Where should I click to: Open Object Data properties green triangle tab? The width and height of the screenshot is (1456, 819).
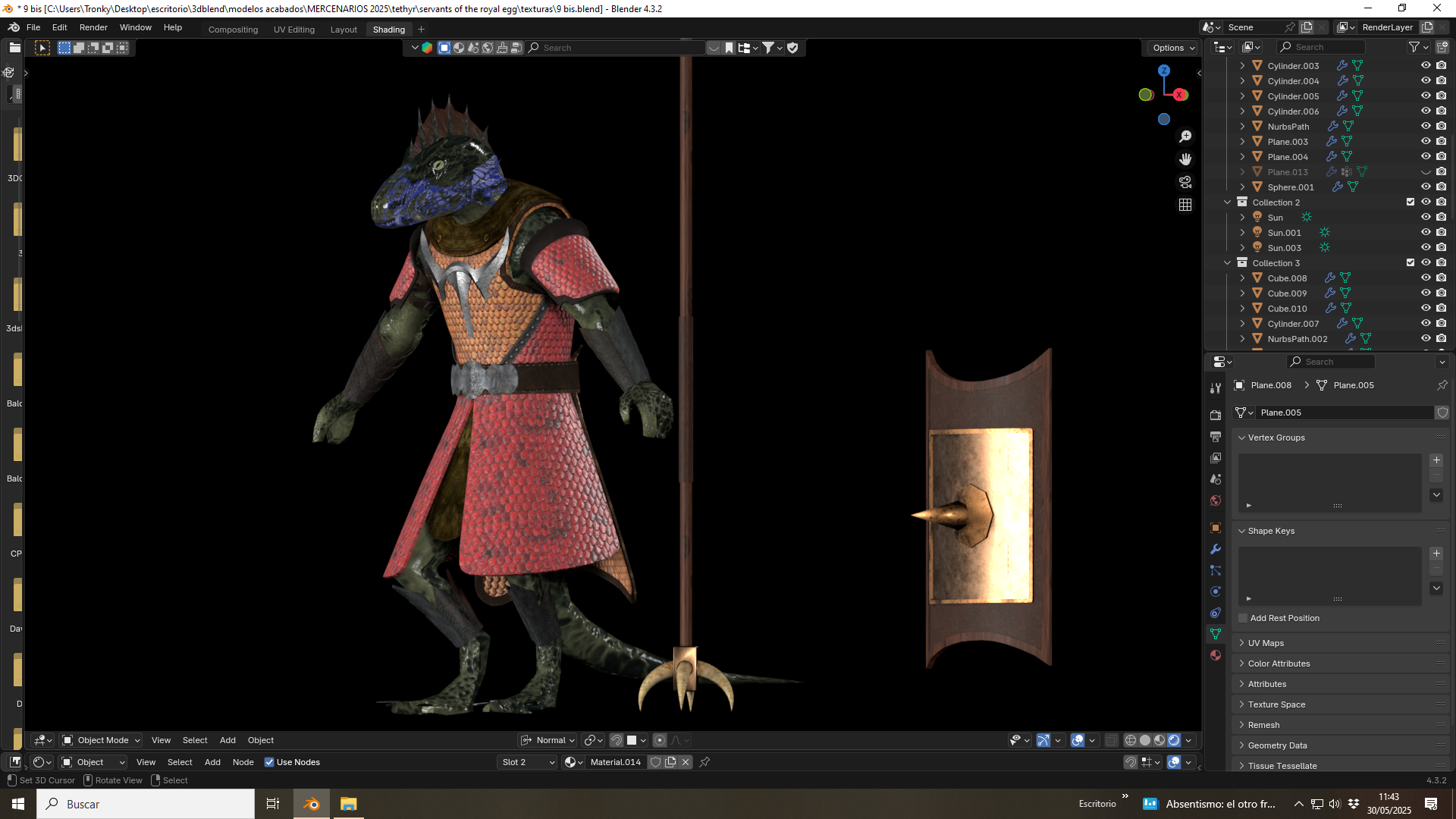coord(1216,634)
